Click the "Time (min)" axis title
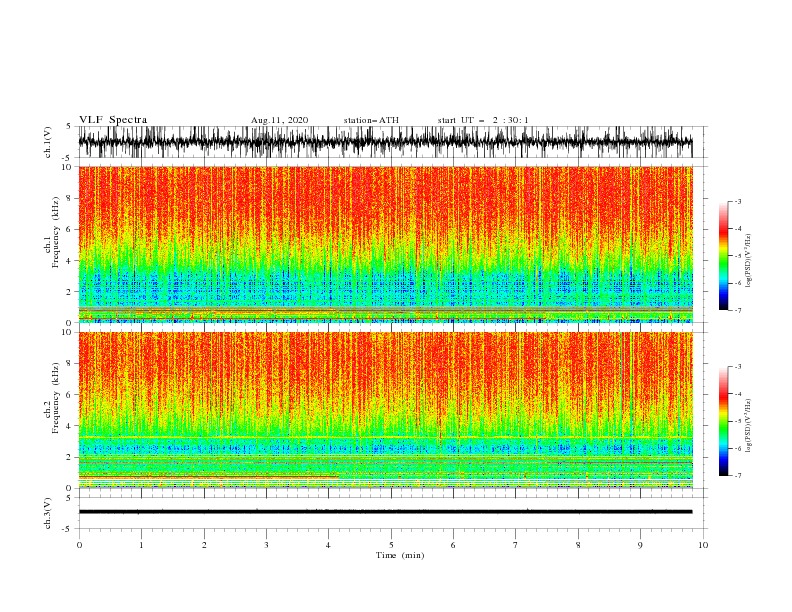Screen dimensions: 792x612 click(400, 555)
